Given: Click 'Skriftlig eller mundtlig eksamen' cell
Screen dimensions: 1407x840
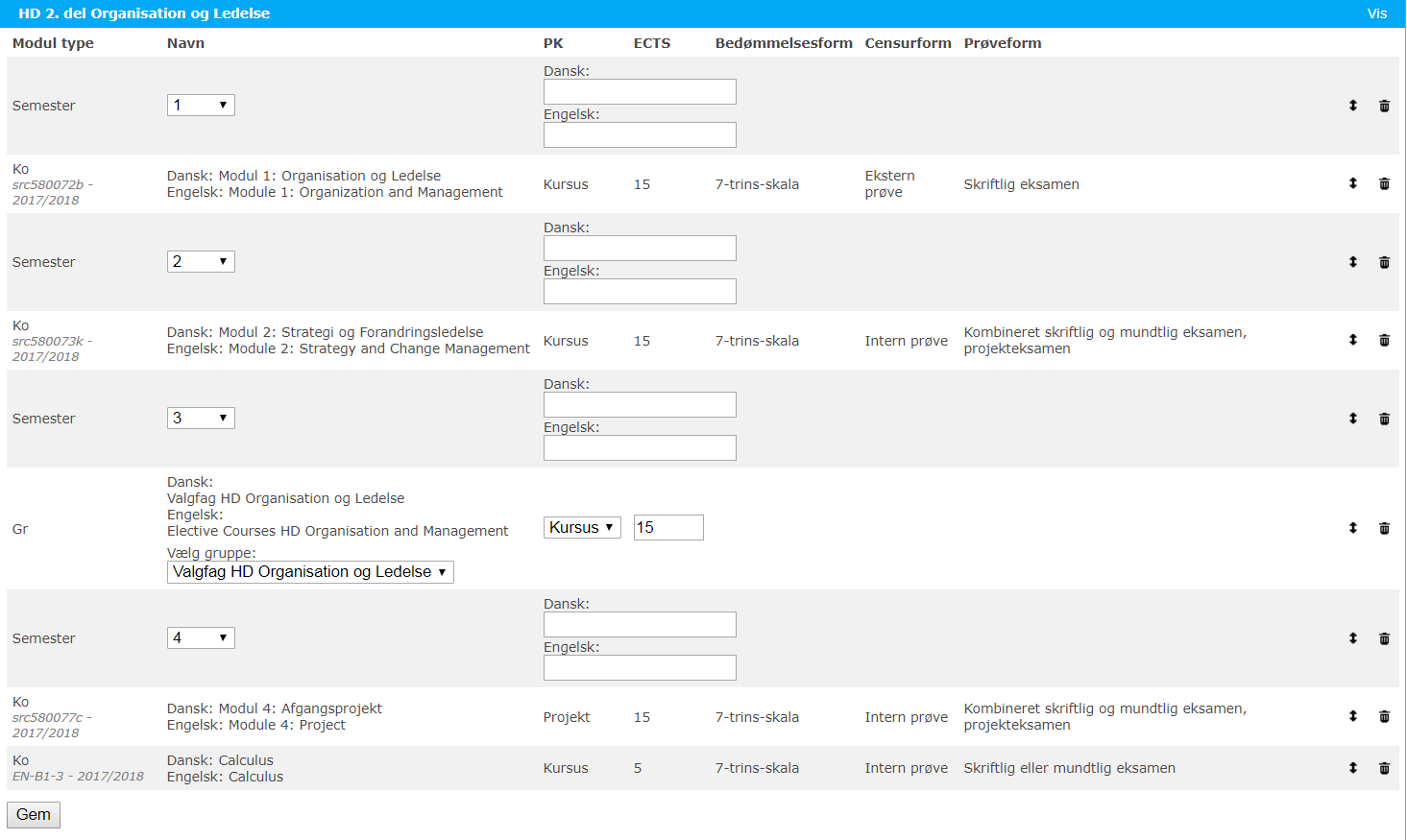Looking at the screenshot, I should tap(1070, 768).
